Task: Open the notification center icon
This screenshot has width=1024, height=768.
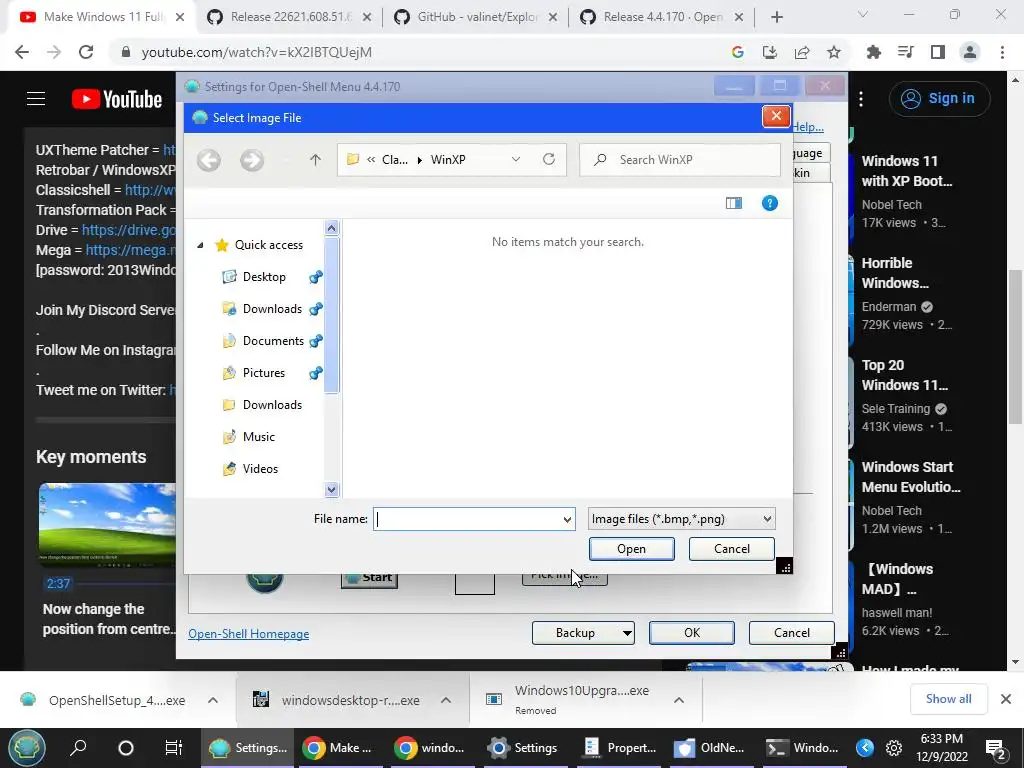Action: pos(995,748)
